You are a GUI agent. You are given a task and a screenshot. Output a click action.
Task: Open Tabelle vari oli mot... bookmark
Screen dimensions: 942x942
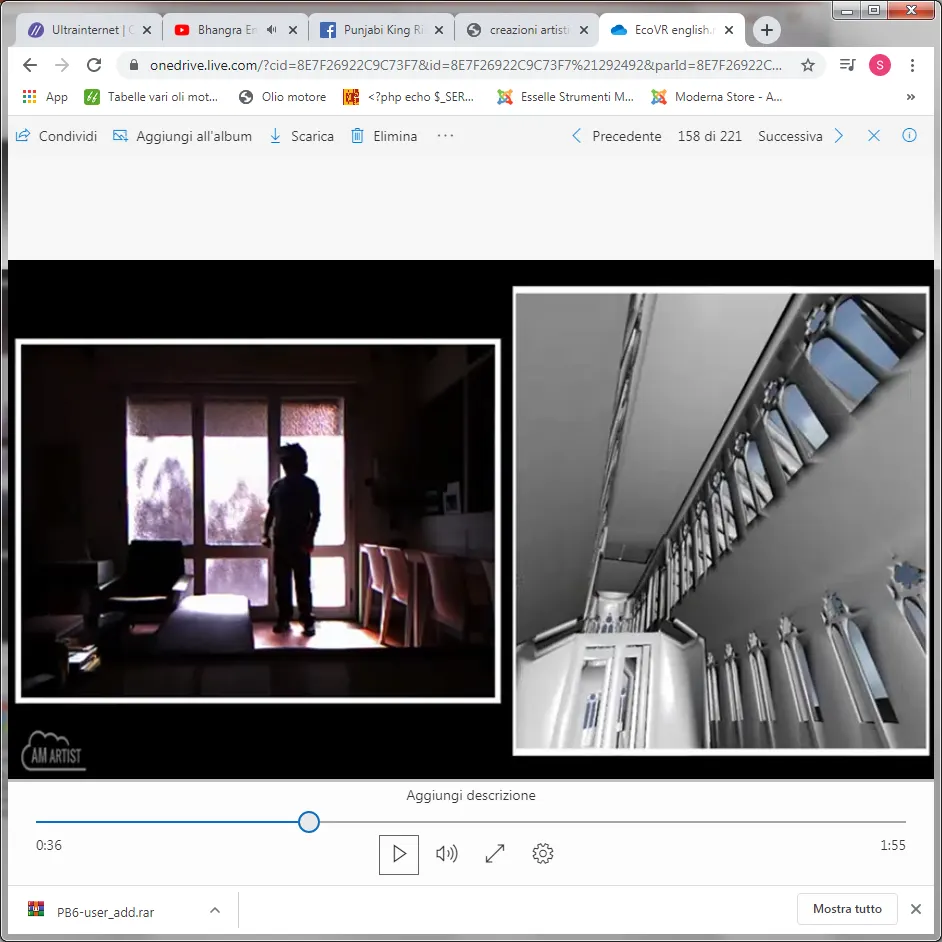[151, 97]
